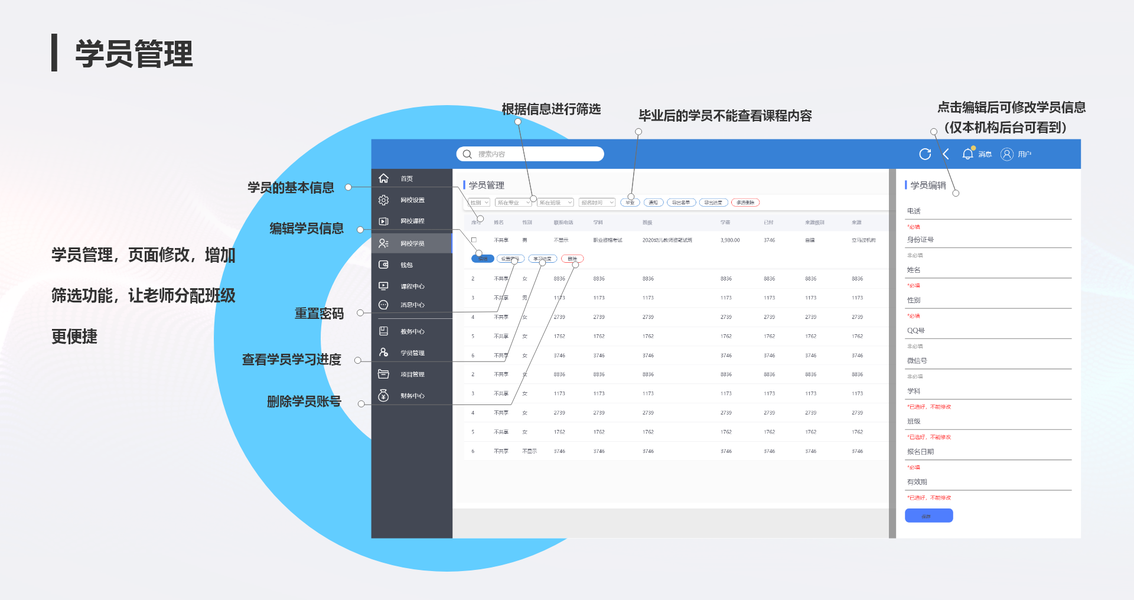Open the 项目管理 menu item
This screenshot has height=600, width=1134.
click(412, 374)
